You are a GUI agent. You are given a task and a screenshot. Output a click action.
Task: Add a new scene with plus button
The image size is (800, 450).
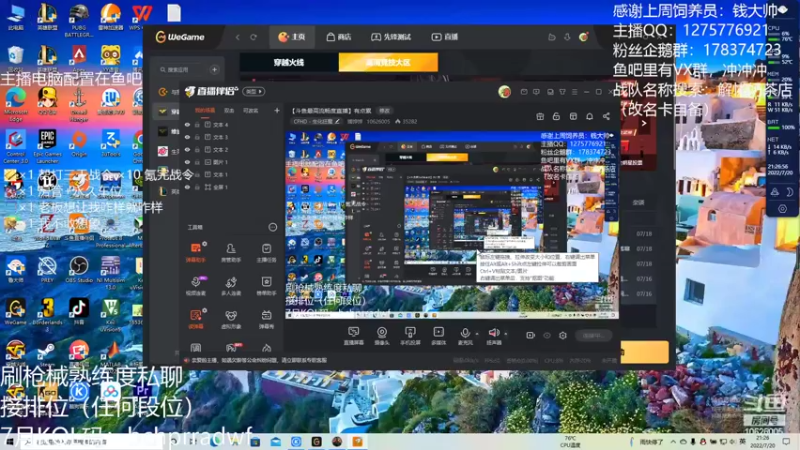point(277,110)
